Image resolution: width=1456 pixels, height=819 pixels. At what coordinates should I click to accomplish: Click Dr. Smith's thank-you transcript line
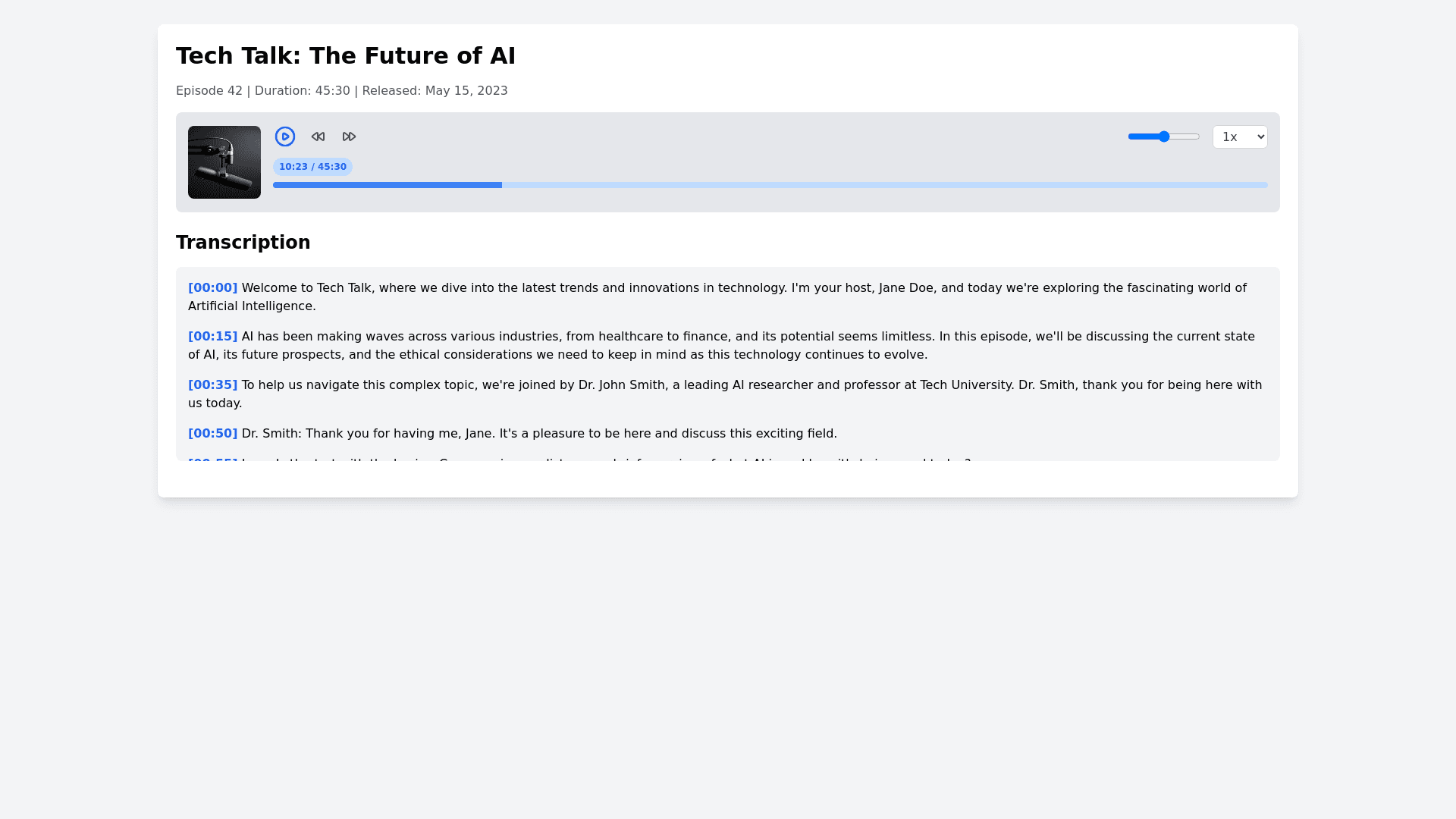click(538, 434)
